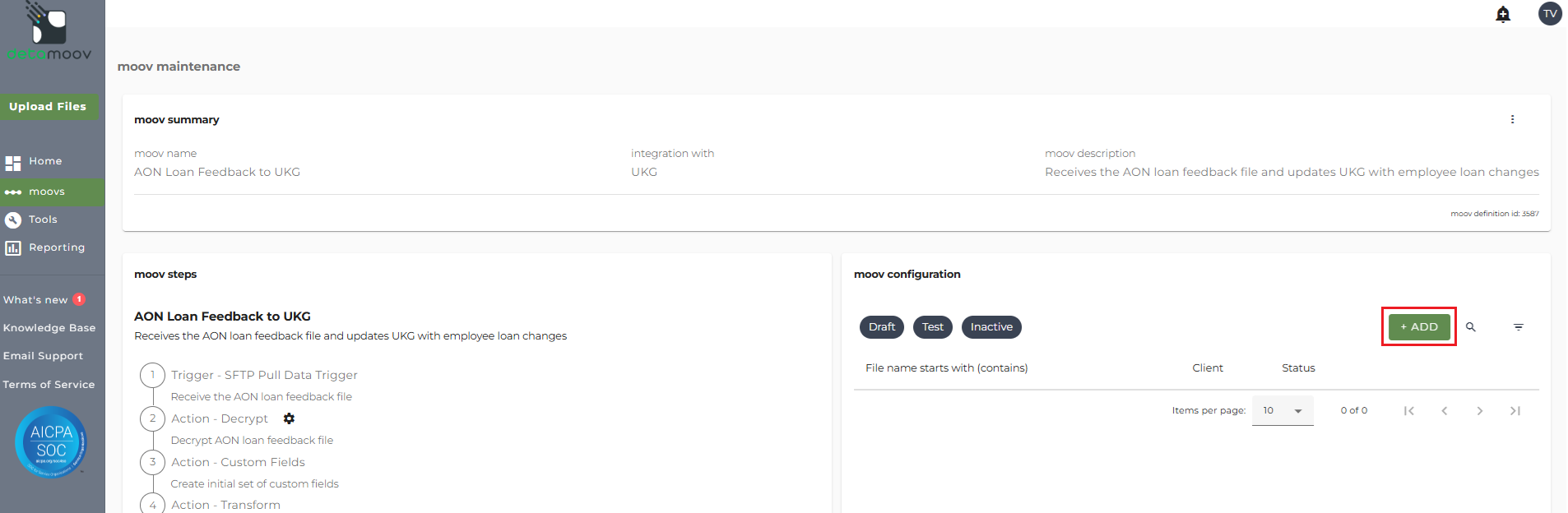This screenshot has width=1568, height=513.
Task: Toggle the Test status filter chip
Action: pos(933,327)
